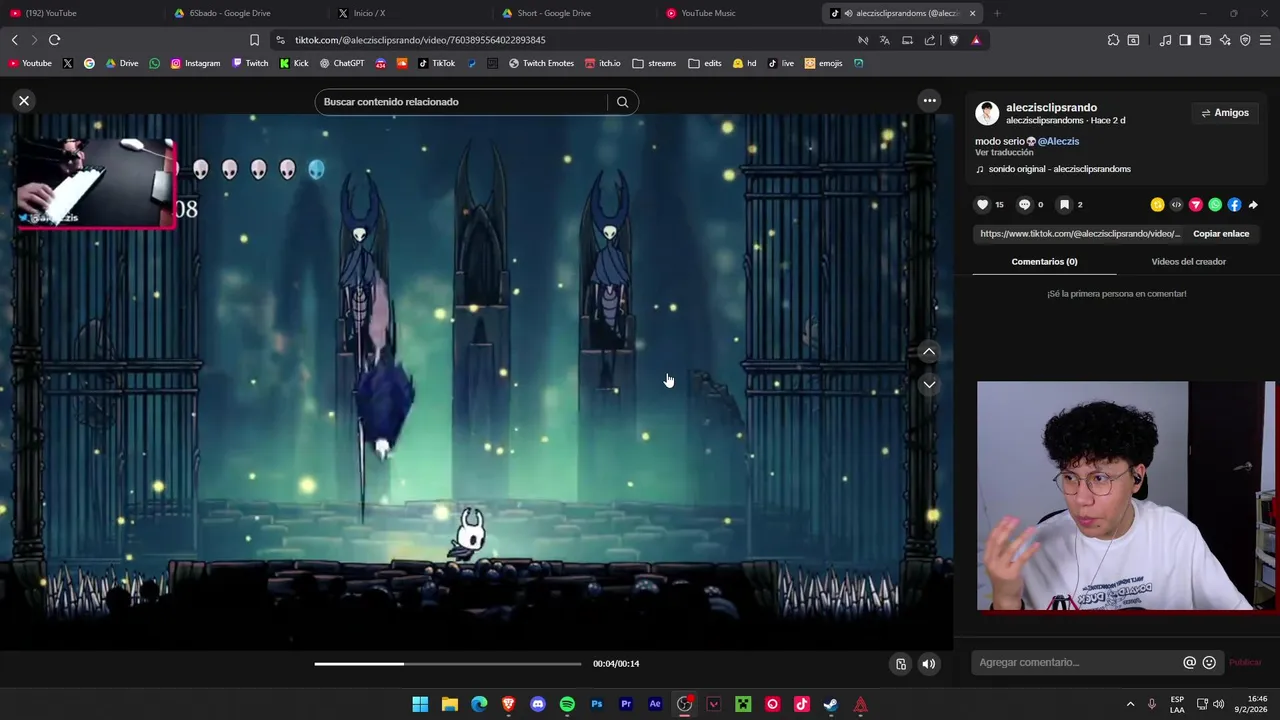The height and width of the screenshot is (720, 1280).
Task: Open more share options arrow
Action: coord(1253,205)
